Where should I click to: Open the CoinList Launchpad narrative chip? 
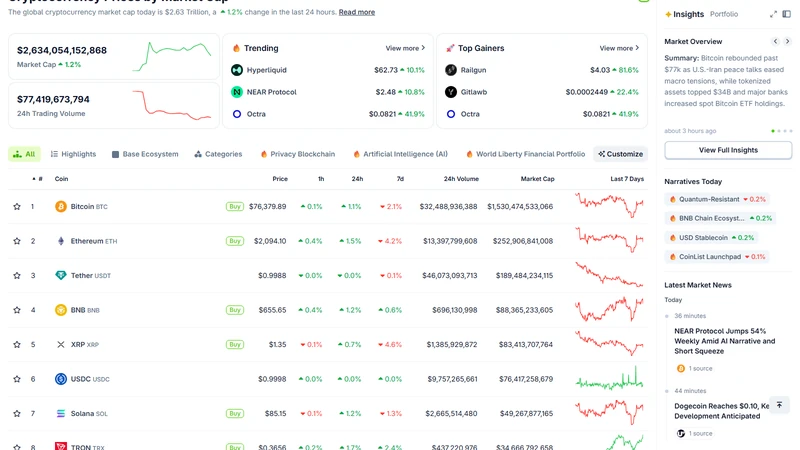(x=717, y=257)
